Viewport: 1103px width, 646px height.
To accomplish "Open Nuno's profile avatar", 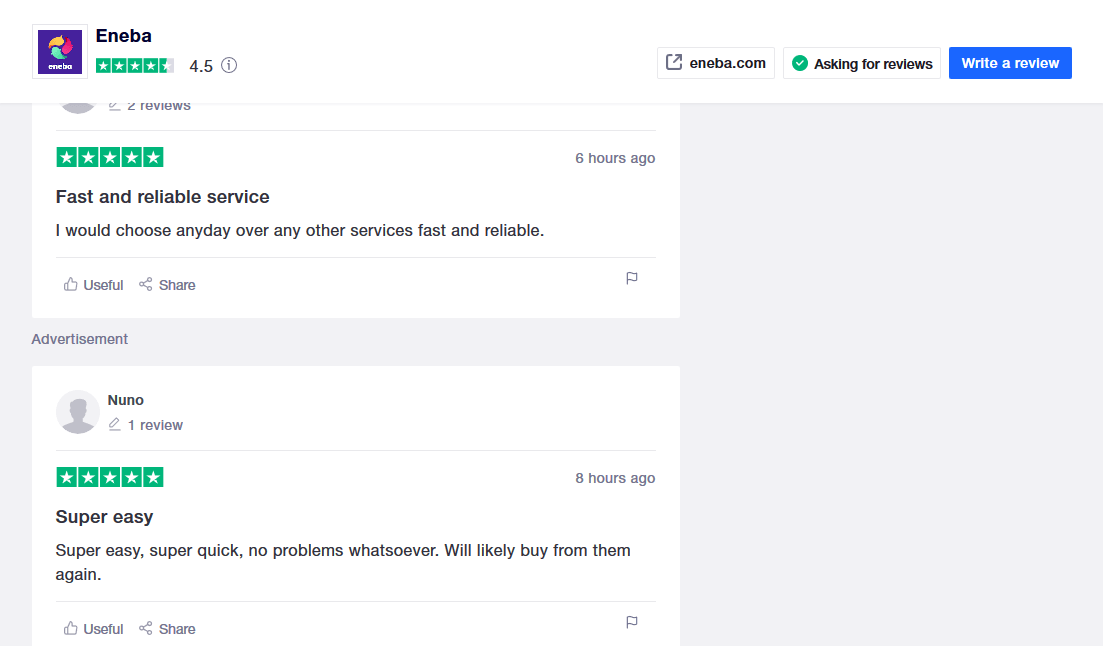I will [78, 412].
